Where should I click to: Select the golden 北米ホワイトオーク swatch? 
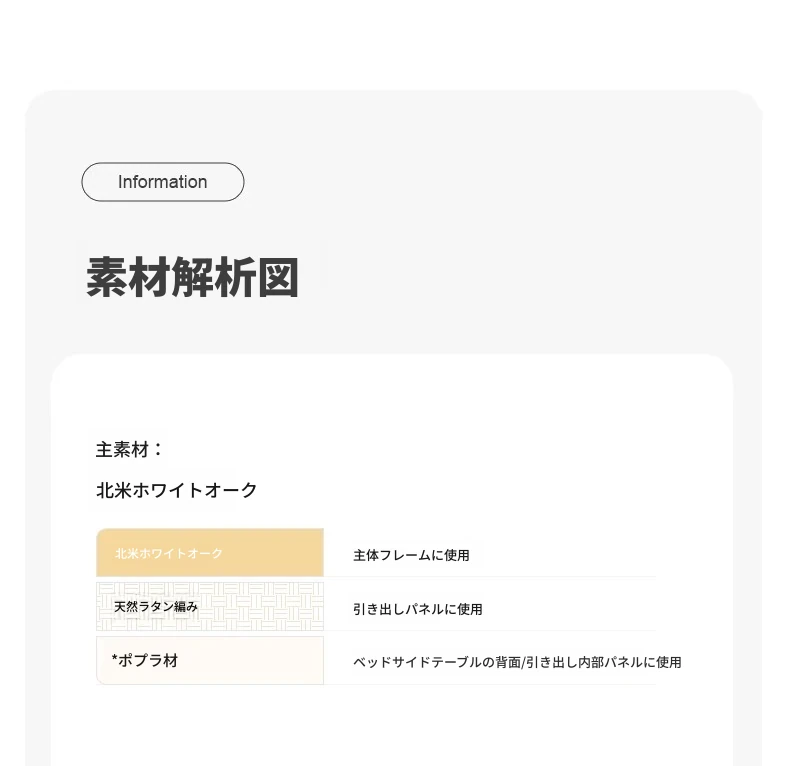pos(210,552)
